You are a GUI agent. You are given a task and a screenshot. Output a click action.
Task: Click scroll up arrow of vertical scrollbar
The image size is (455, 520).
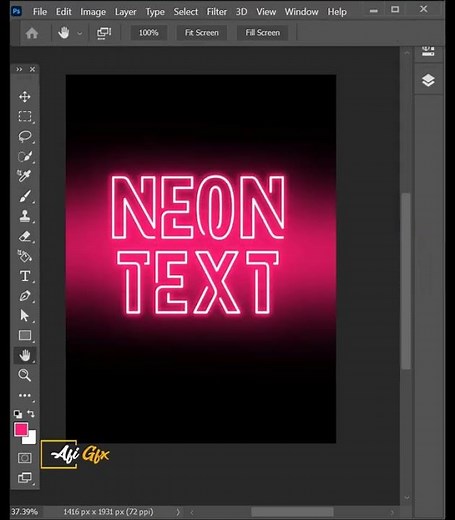pos(407,53)
